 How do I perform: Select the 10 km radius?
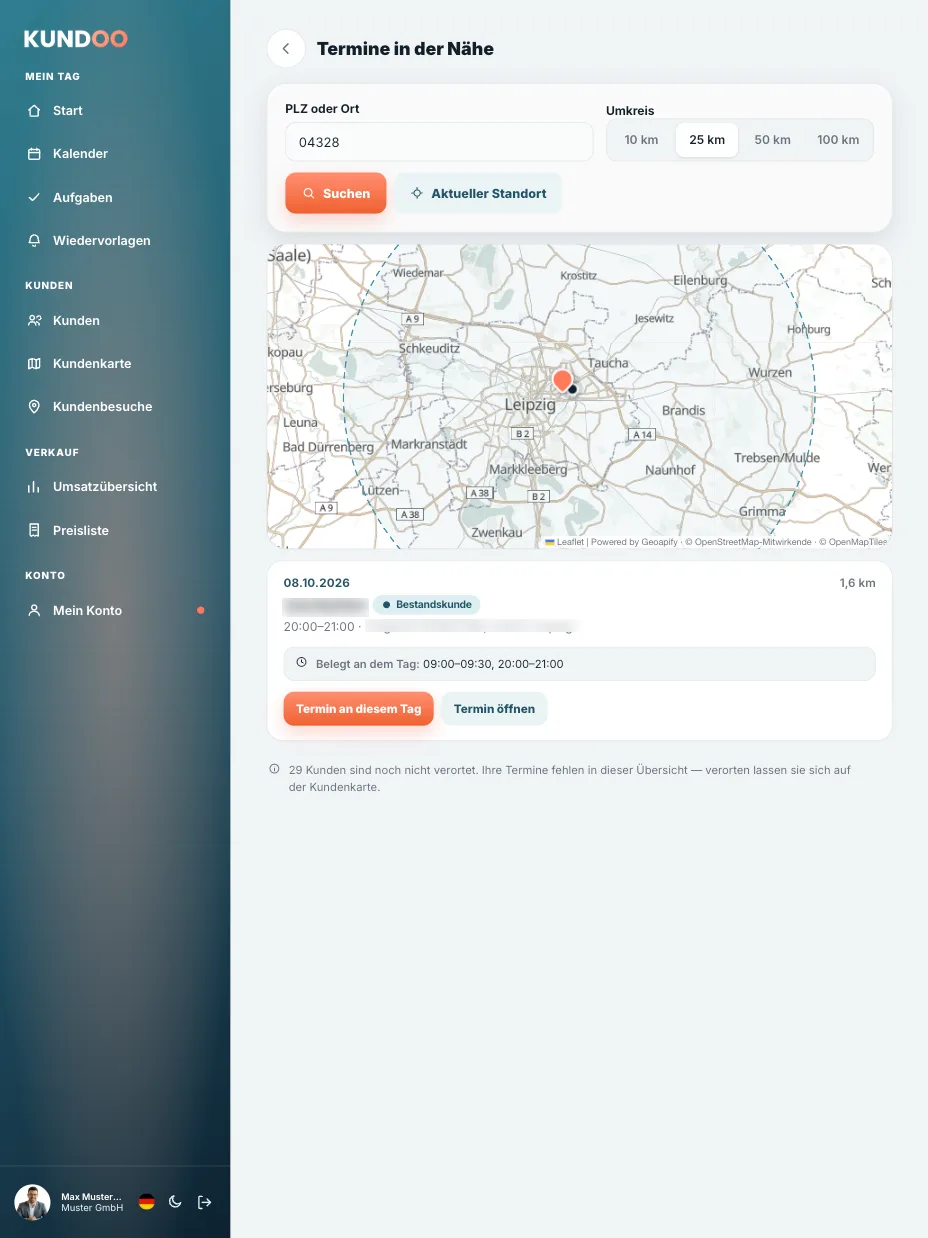[641, 140]
